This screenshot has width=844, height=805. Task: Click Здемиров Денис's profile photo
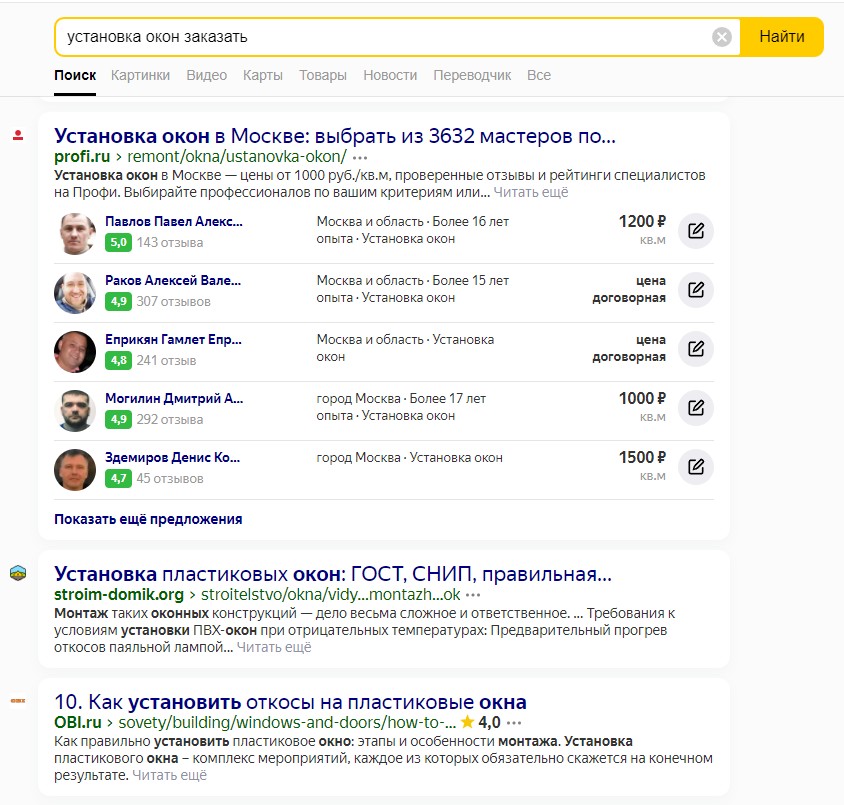tap(75, 469)
